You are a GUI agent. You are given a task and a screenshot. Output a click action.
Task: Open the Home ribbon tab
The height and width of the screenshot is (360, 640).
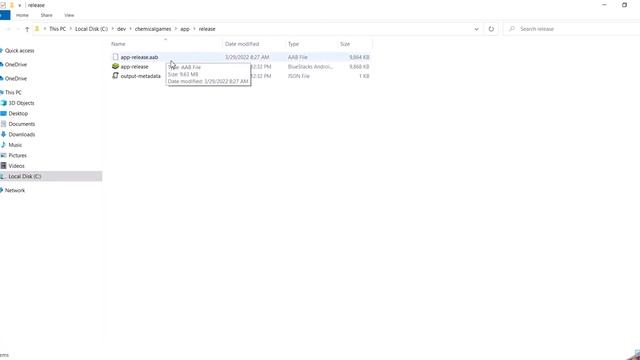tap(22, 15)
